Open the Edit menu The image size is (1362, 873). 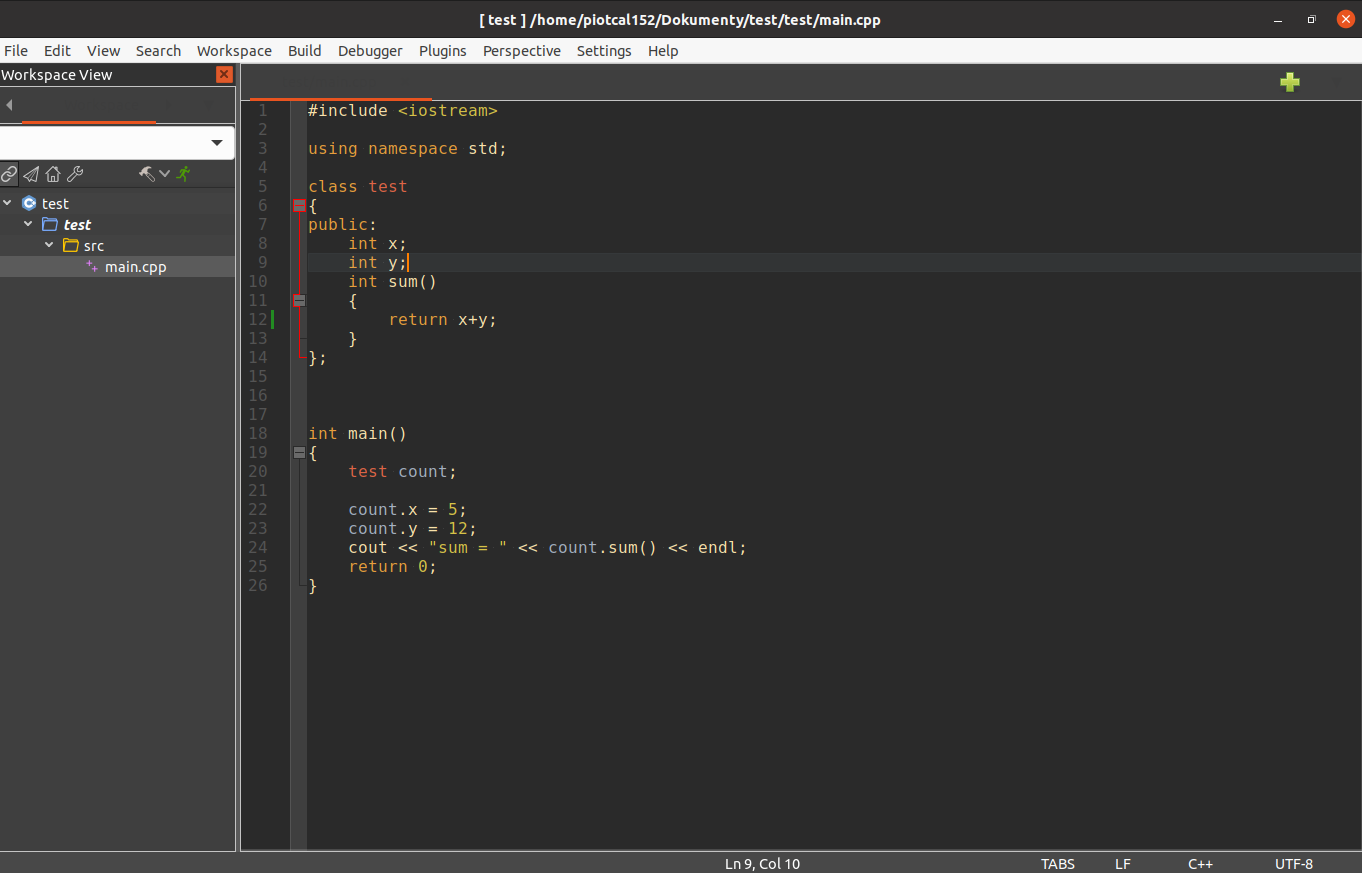[57, 51]
